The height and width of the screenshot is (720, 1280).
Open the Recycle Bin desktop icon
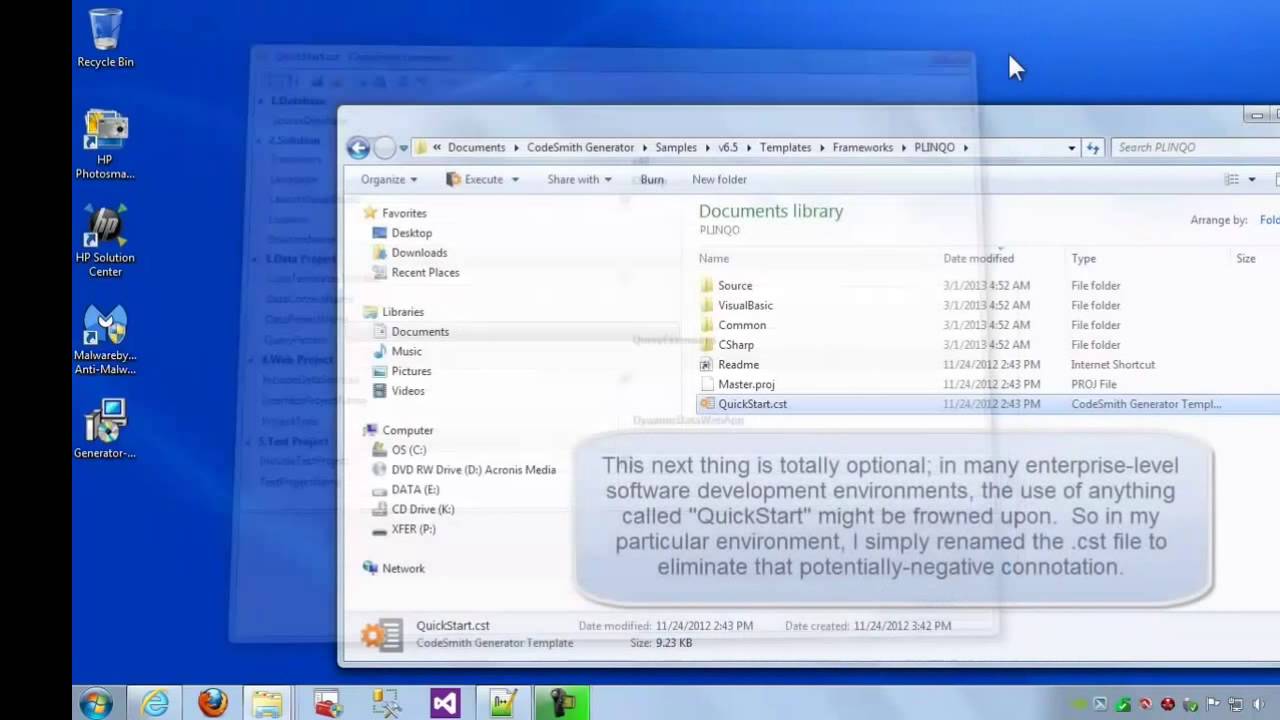105,38
